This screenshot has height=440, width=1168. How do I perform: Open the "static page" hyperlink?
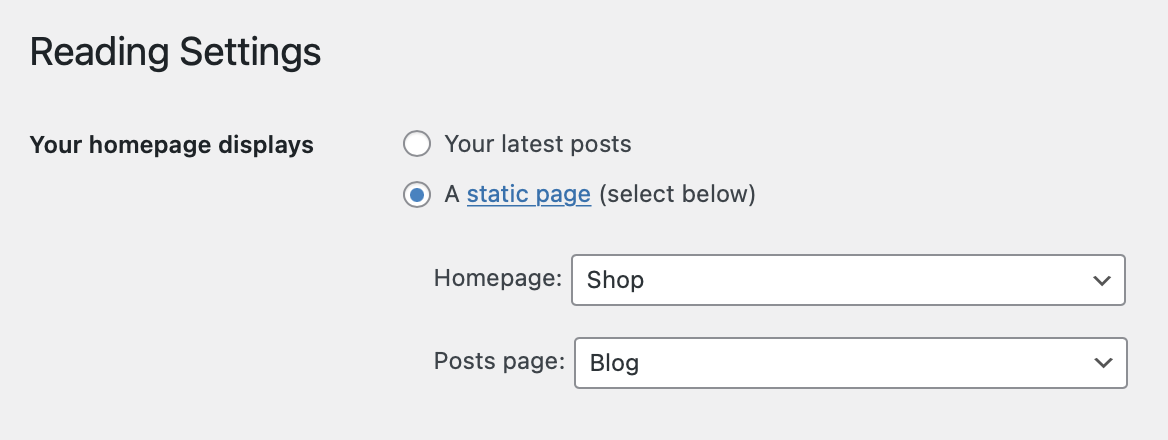coord(528,194)
